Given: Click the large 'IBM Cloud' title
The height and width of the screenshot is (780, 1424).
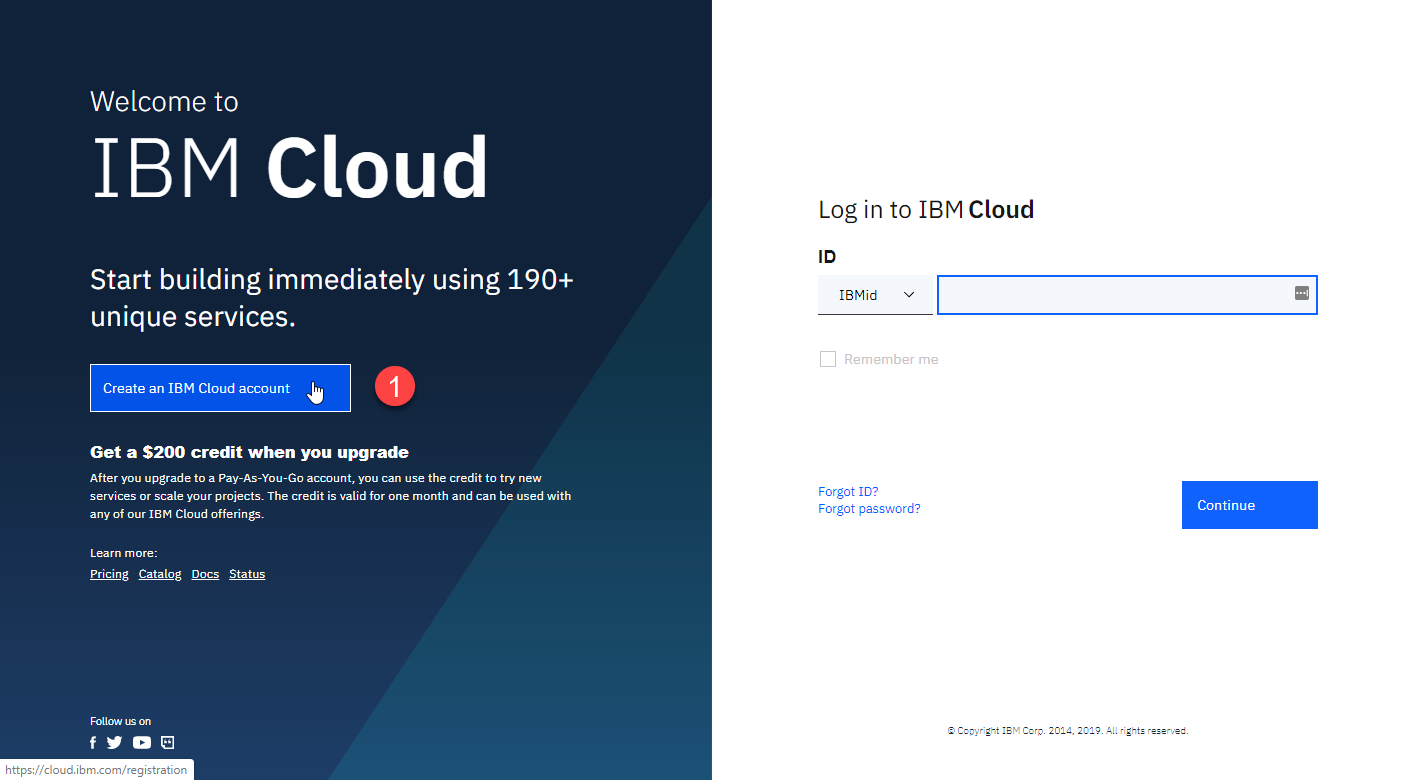Looking at the screenshot, I should click(290, 167).
